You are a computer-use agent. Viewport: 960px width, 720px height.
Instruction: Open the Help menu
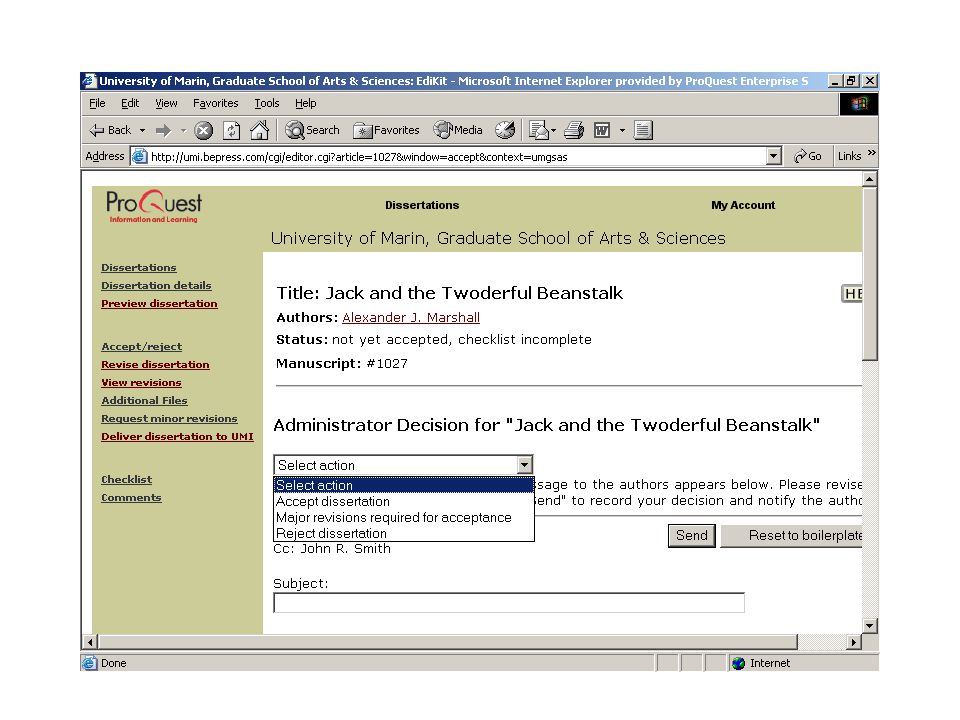coord(306,103)
